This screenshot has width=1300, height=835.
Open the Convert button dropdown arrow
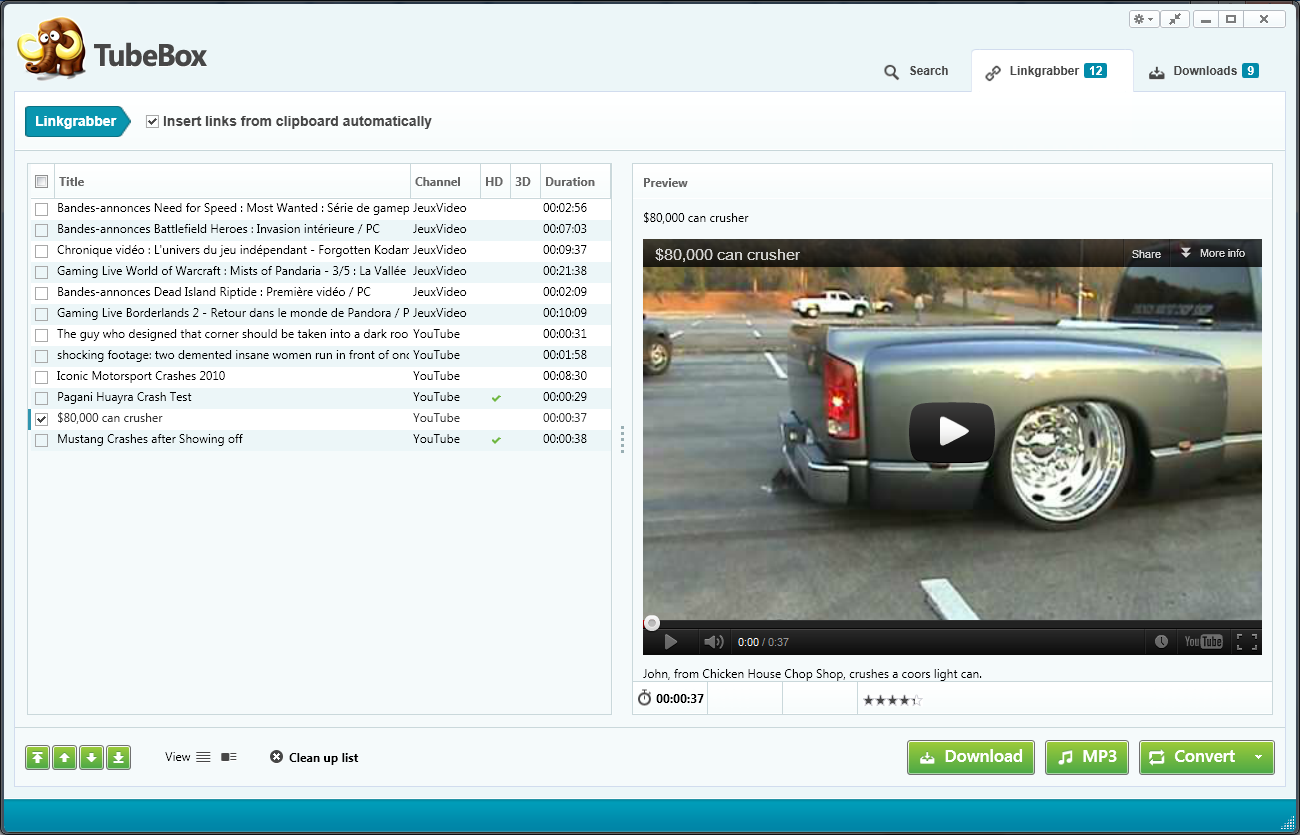[x=1258, y=757]
